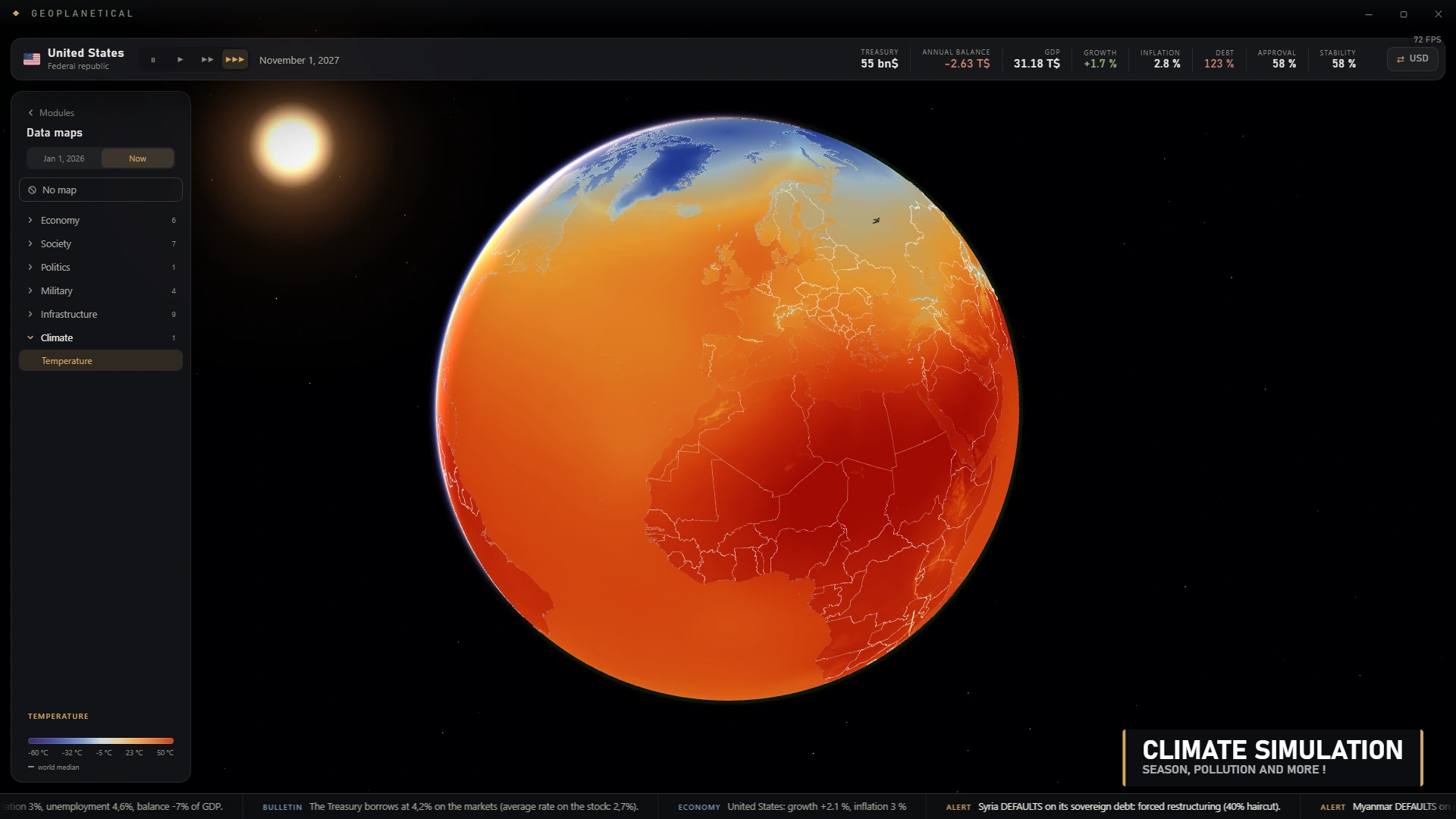
Task: Click the Climate Simulation banner
Action: [x=1272, y=758]
